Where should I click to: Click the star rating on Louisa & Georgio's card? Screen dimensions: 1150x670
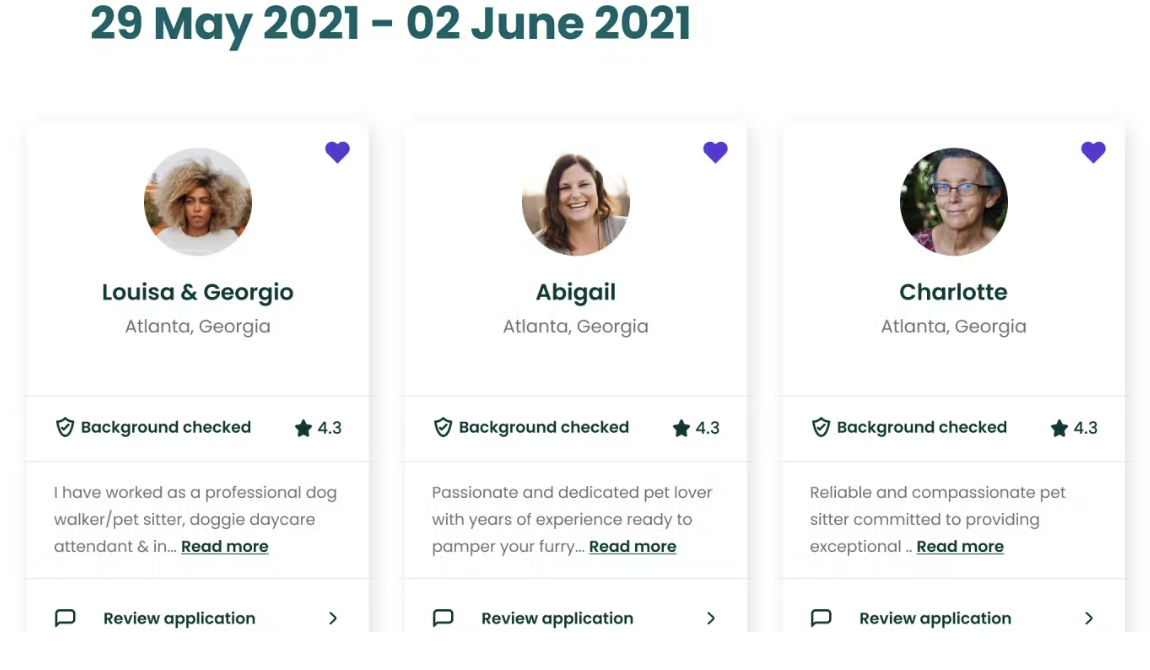[x=304, y=428]
